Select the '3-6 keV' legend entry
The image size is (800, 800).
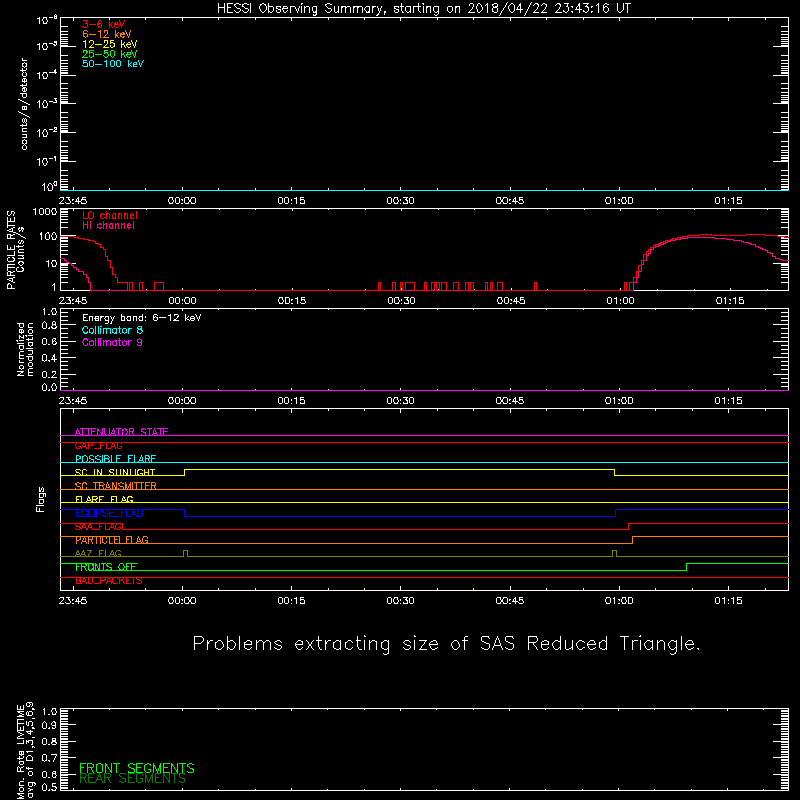point(103,24)
